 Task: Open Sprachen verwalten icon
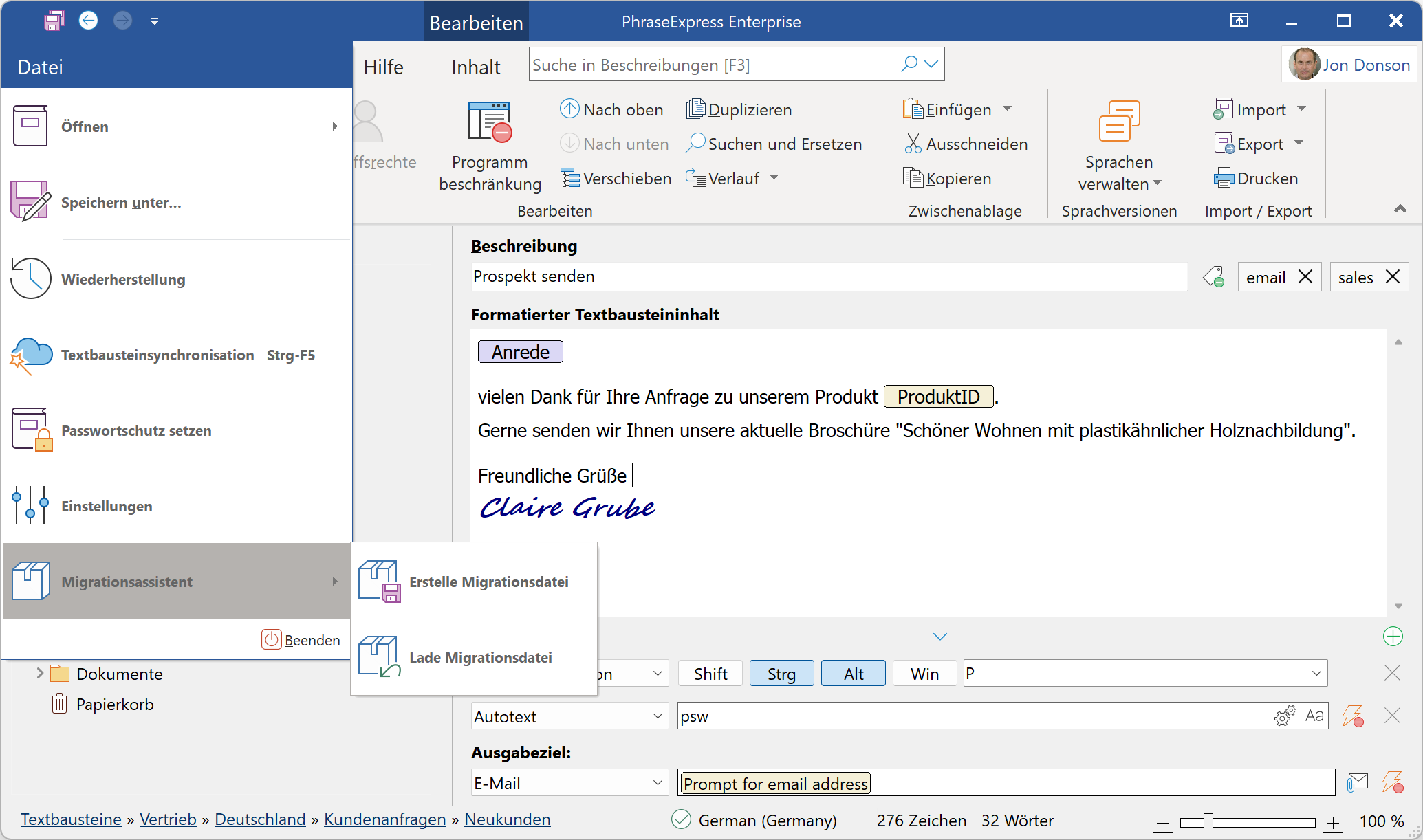[x=1118, y=121]
